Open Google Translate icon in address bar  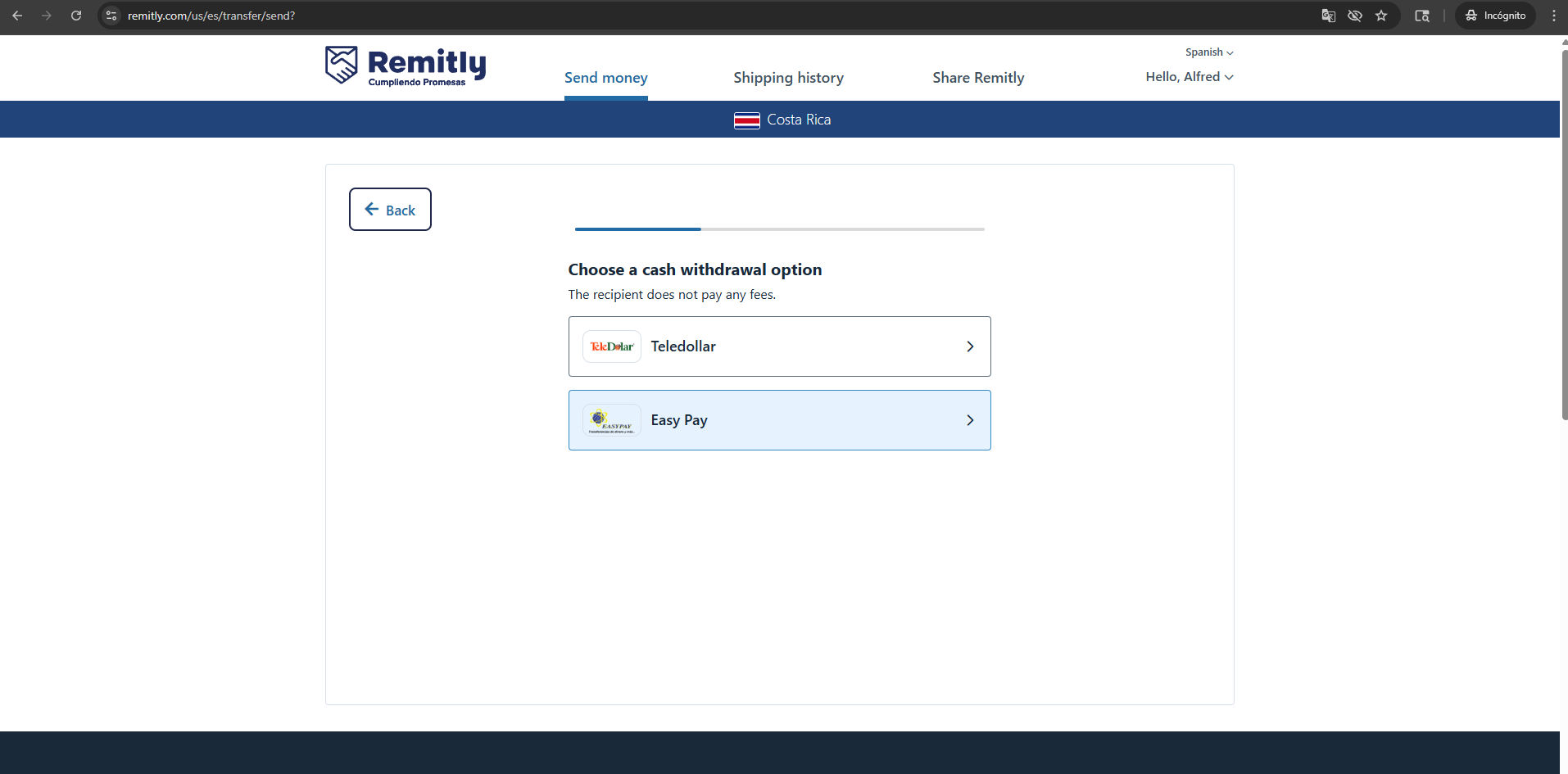click(1329, 16)
